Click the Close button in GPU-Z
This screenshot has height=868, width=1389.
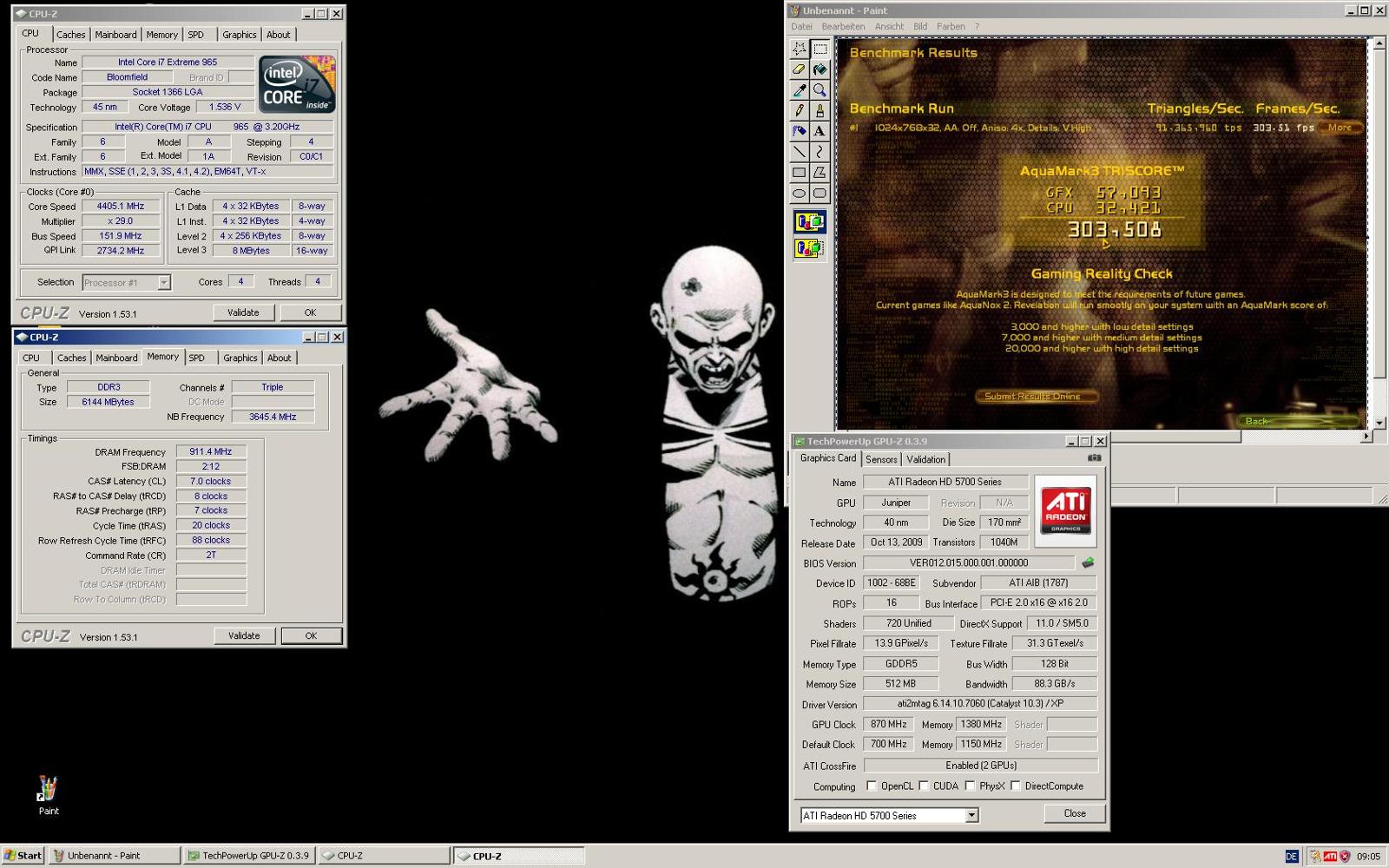pos(1075,813)
